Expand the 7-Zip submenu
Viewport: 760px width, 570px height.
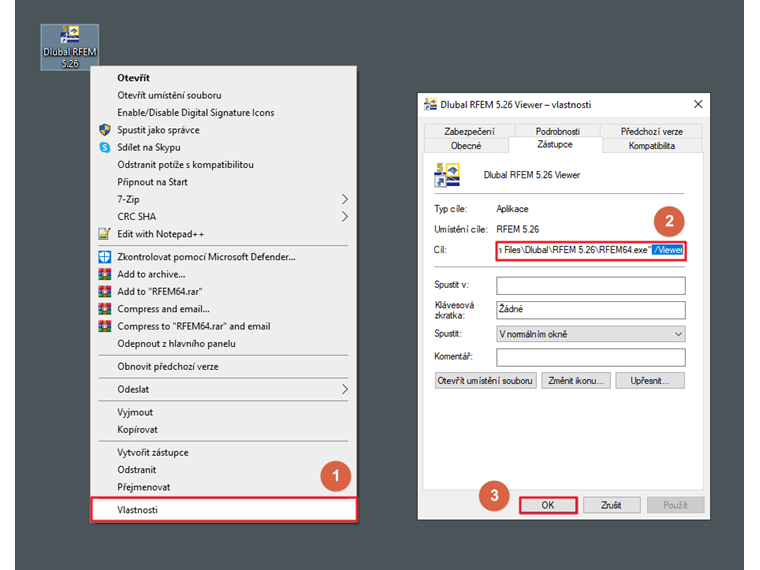coord(223,199)
